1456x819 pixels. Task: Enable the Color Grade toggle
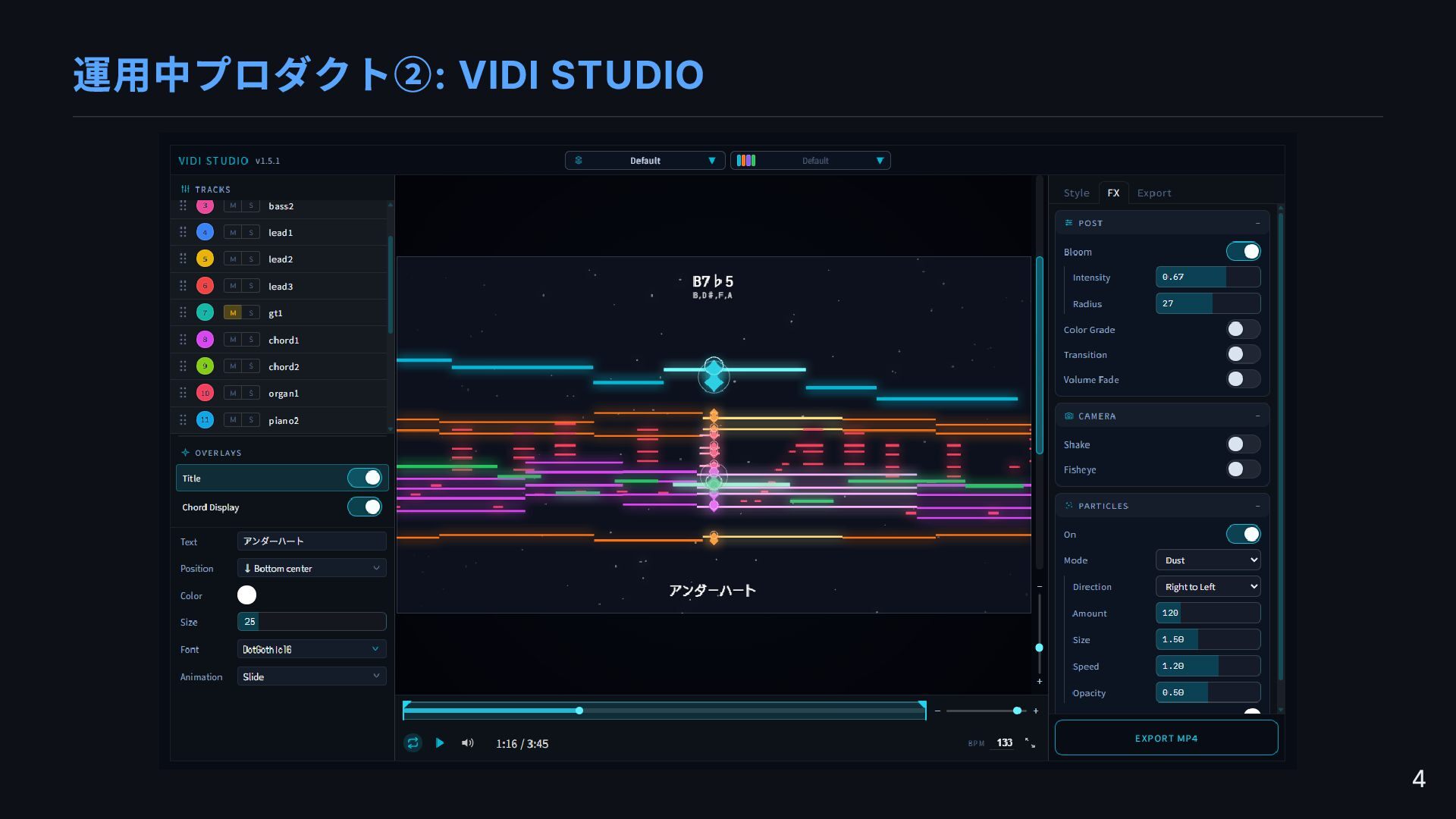1244,329
